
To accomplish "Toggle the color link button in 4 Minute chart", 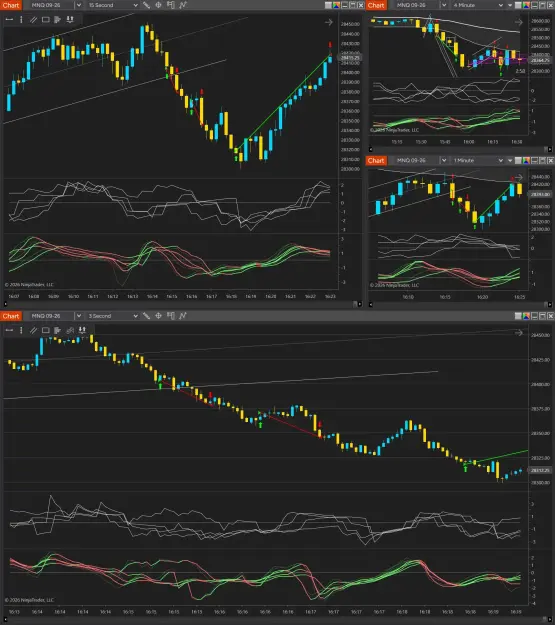I will (526, 5).
